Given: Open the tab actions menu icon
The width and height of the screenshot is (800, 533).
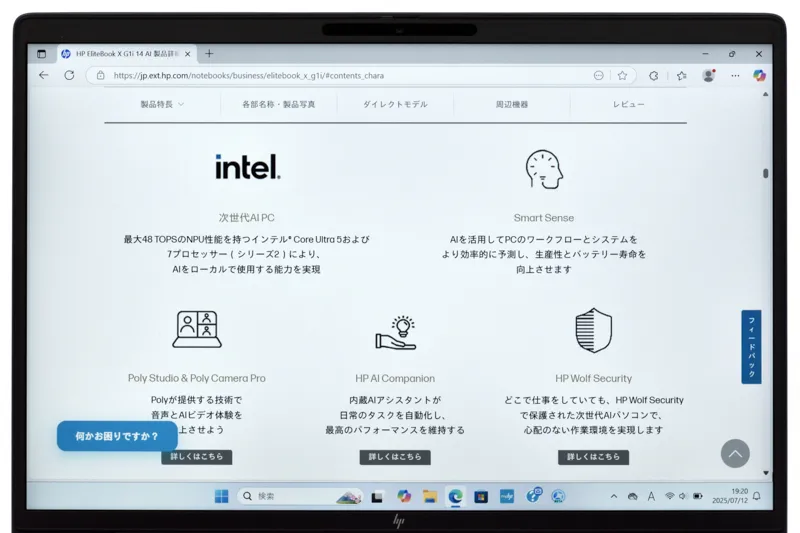Looking at the screenshot, I should (x=41, y=54).
